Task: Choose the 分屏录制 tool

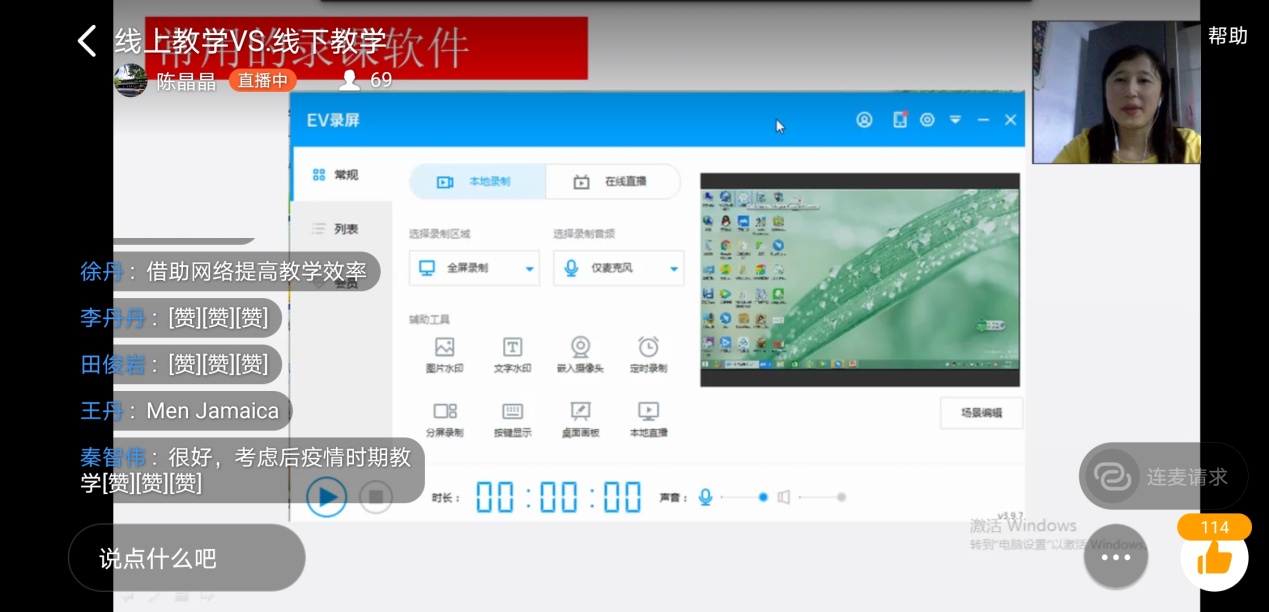Action: (x=445, y=420)
